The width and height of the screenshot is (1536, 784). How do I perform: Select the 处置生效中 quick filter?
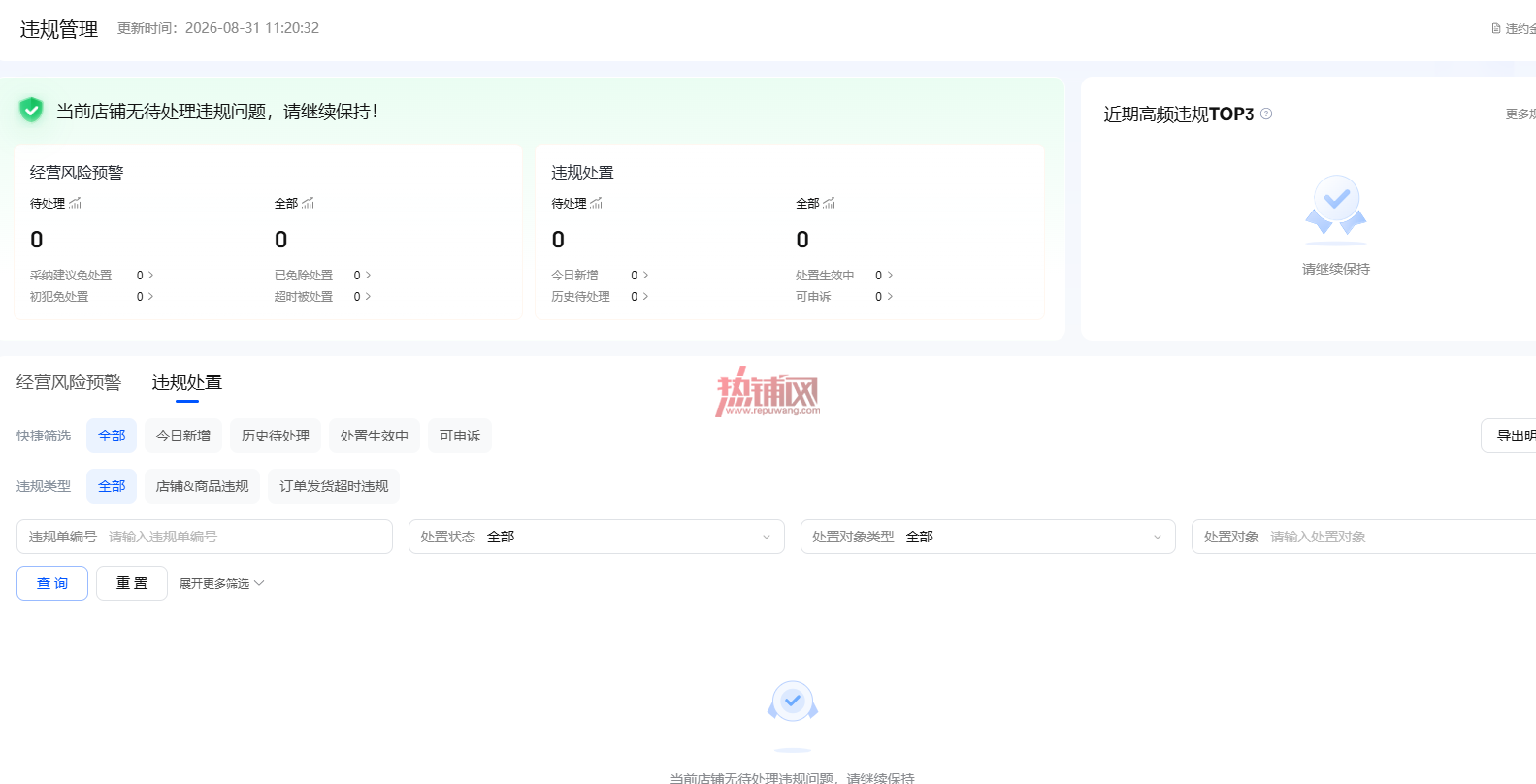(x=375, y=436)
